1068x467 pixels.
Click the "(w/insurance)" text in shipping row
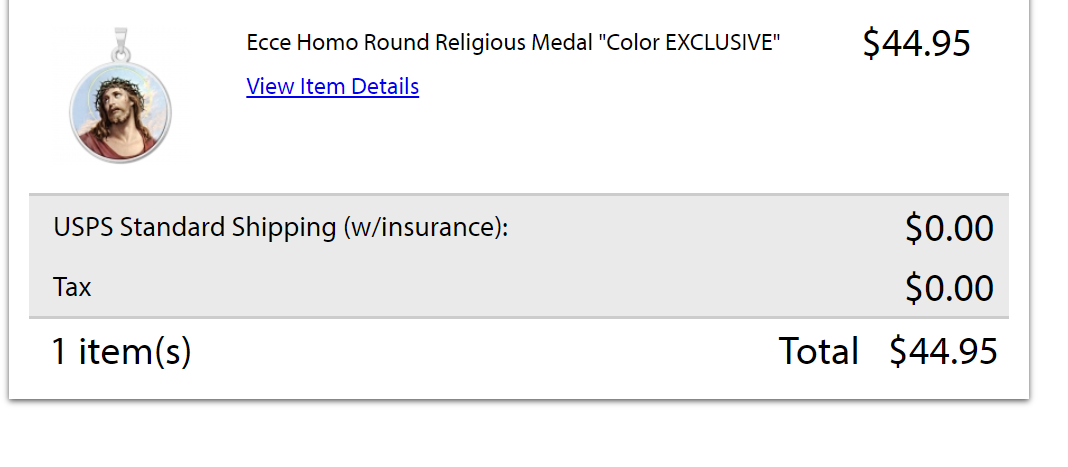425,227
